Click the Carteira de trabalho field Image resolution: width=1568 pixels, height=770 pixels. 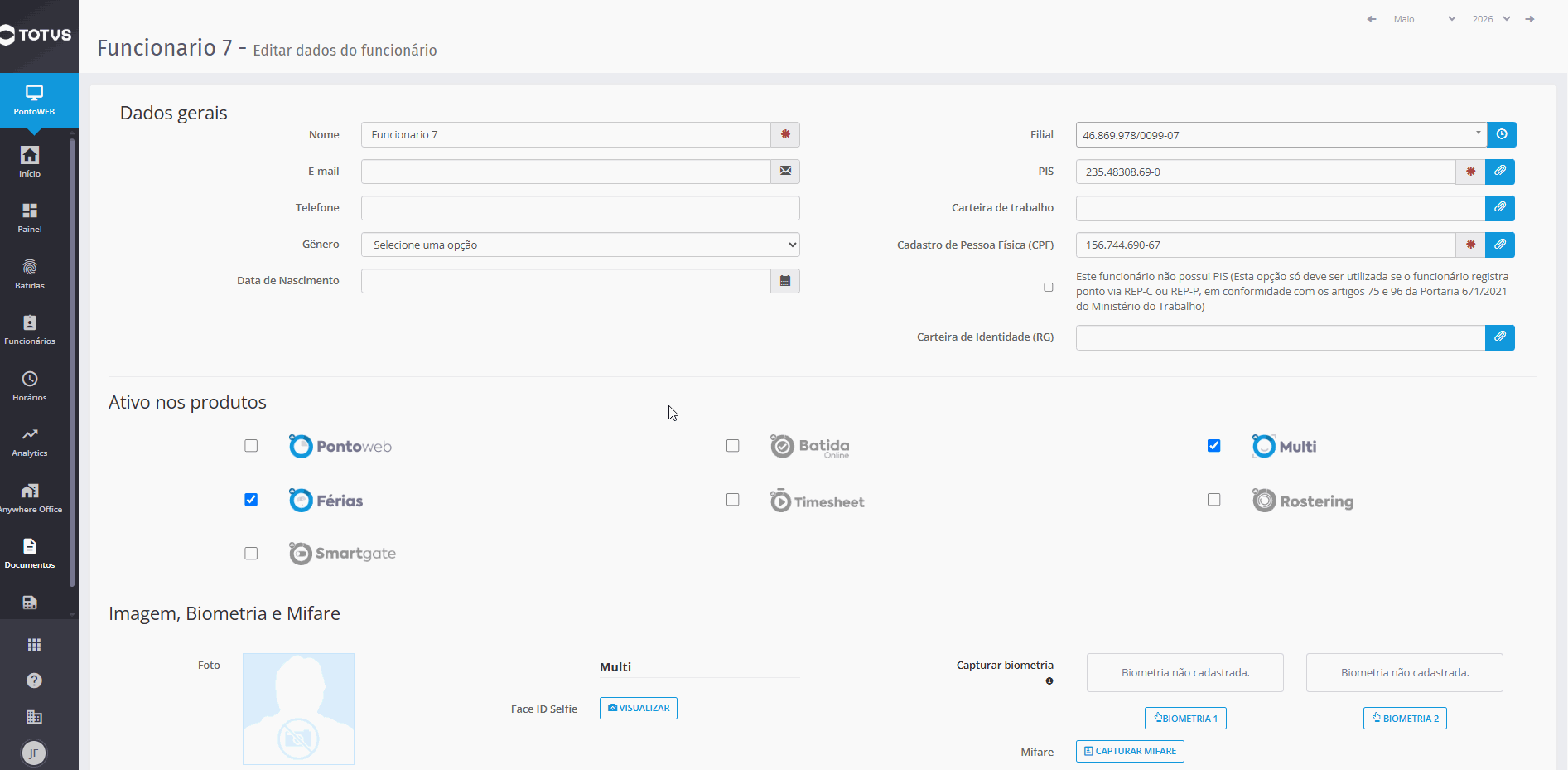1281,208
